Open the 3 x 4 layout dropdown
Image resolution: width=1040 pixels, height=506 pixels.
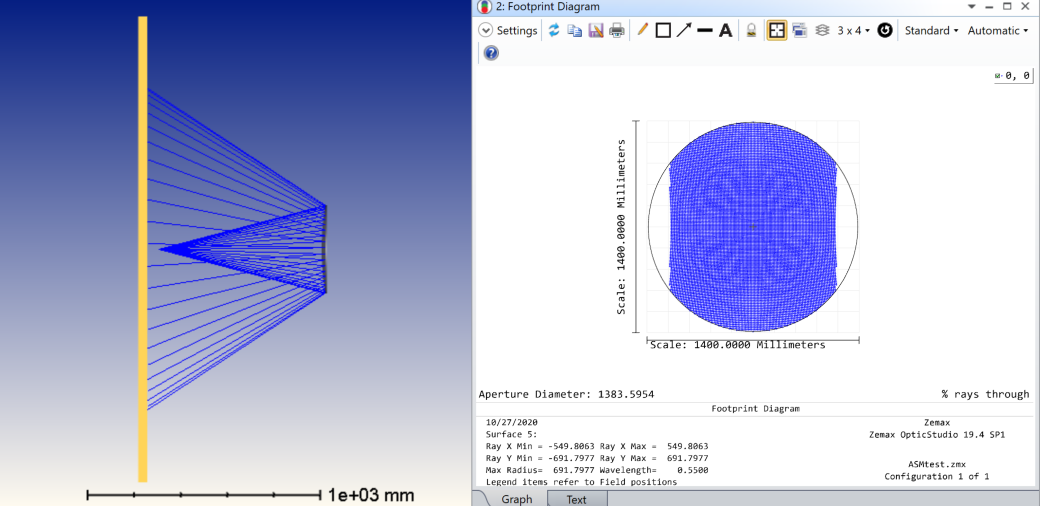click(854, 31)
